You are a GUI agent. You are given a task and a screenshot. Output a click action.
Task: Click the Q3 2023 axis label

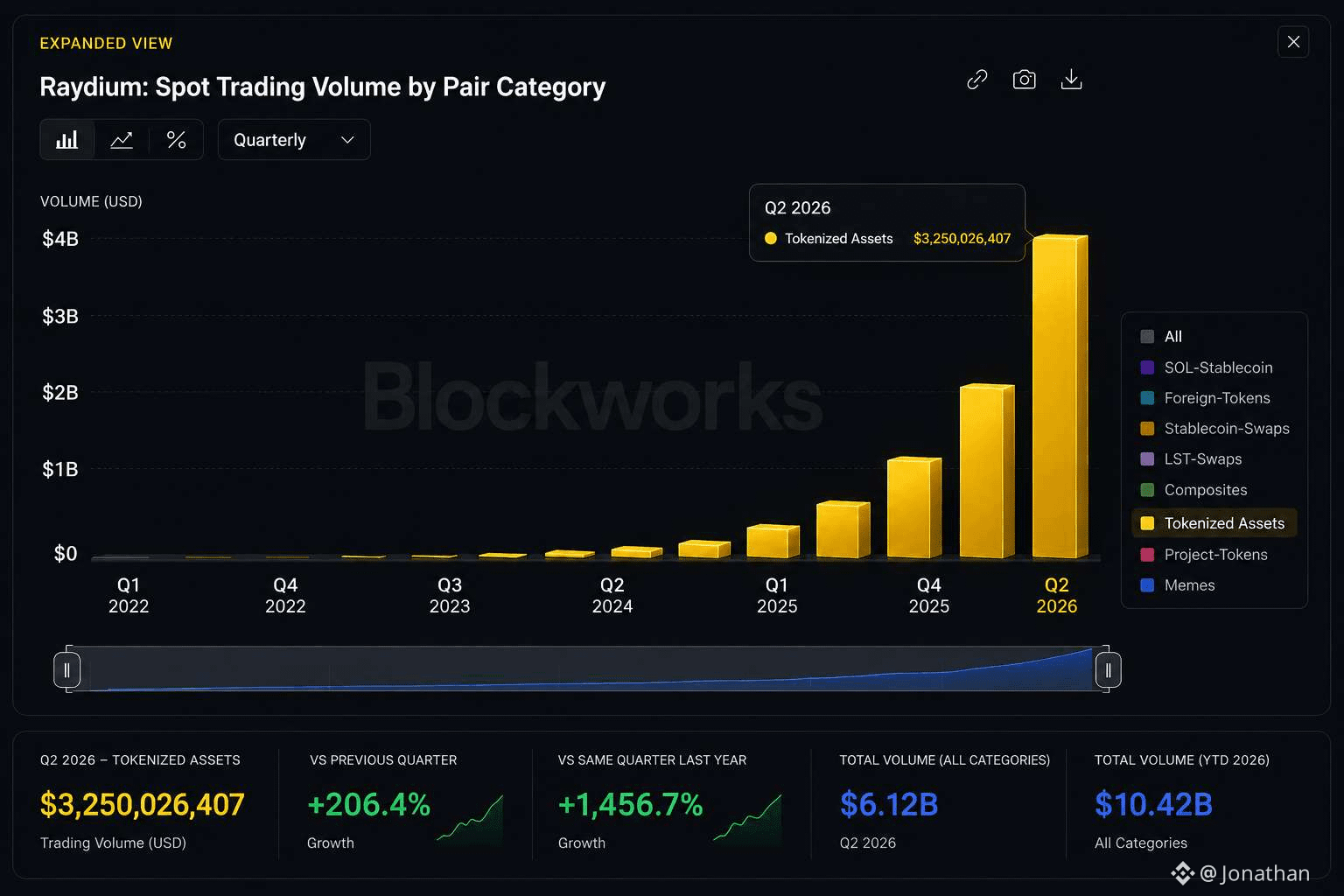450,596
